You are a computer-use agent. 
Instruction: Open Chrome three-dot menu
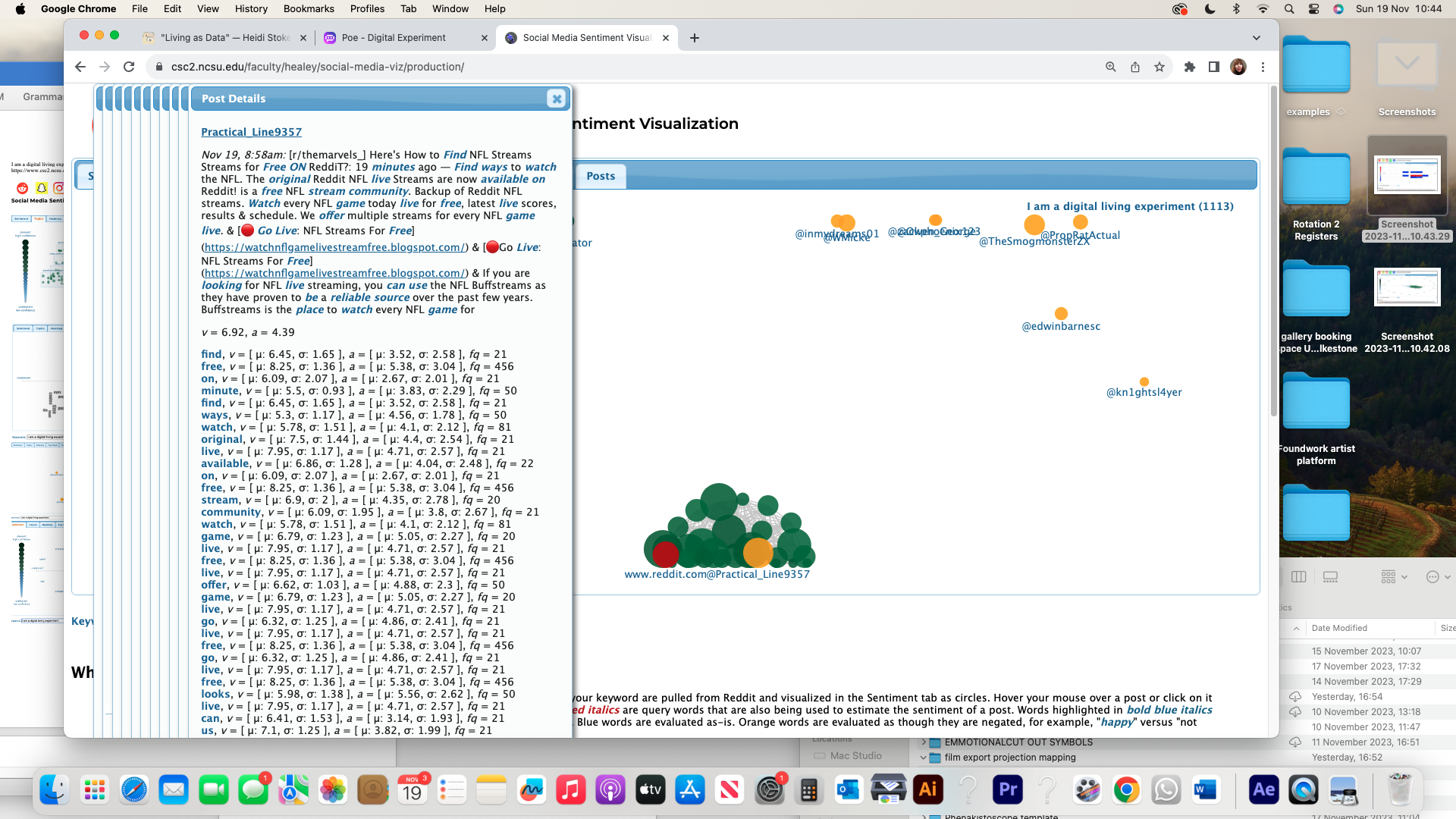[1263, 67]
